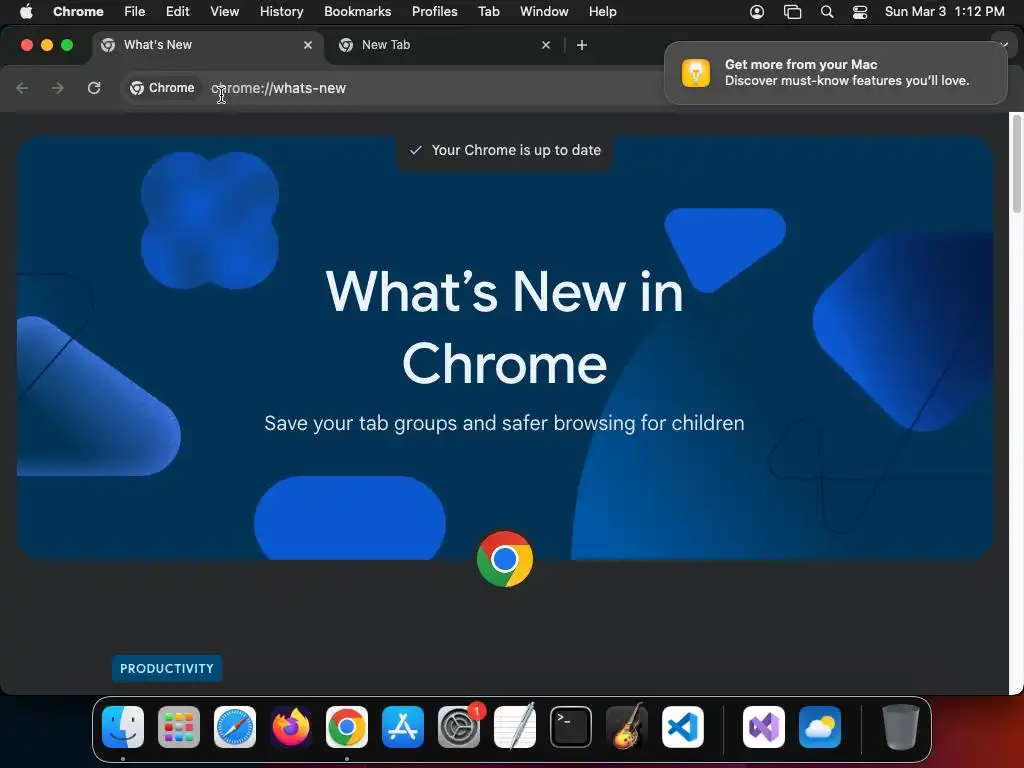The width and height of the screenshot is (1024, 768).
Task: Open Stage Manager windows icon in menu bar
Action: (x=792, y=12)
